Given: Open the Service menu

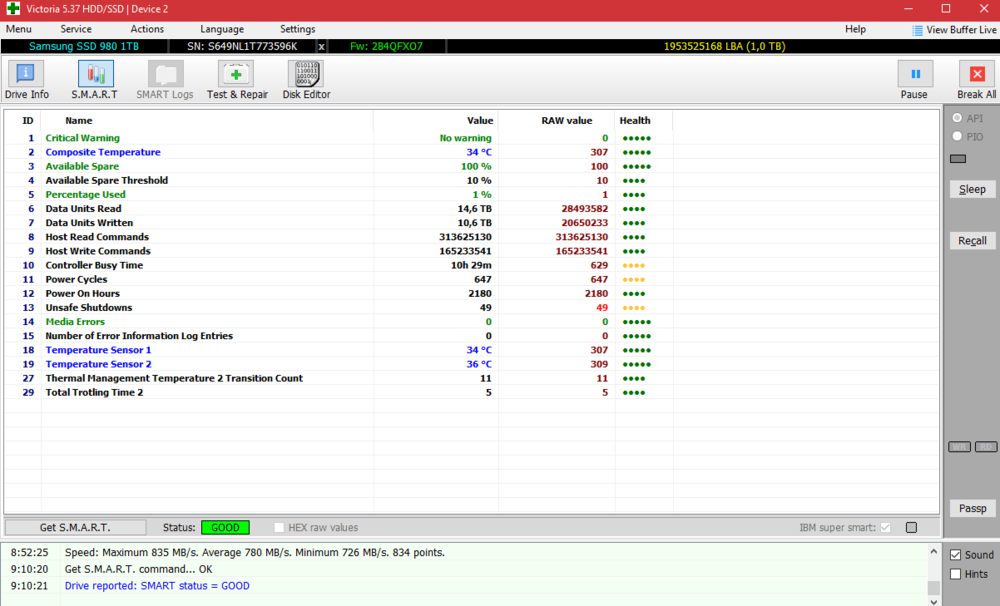Looking at the screenshot, I should [x=76, y=29].
